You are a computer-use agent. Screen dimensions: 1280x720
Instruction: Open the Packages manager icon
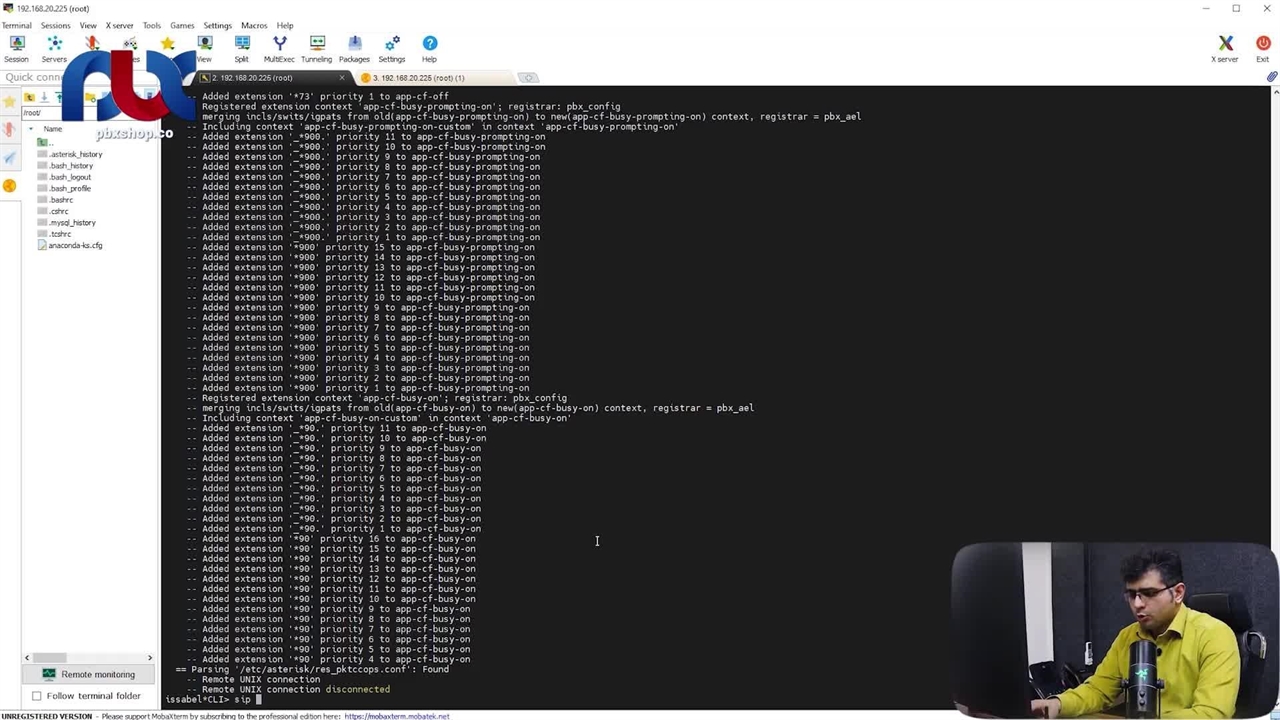pyautogui.click(x=354, y=48)
